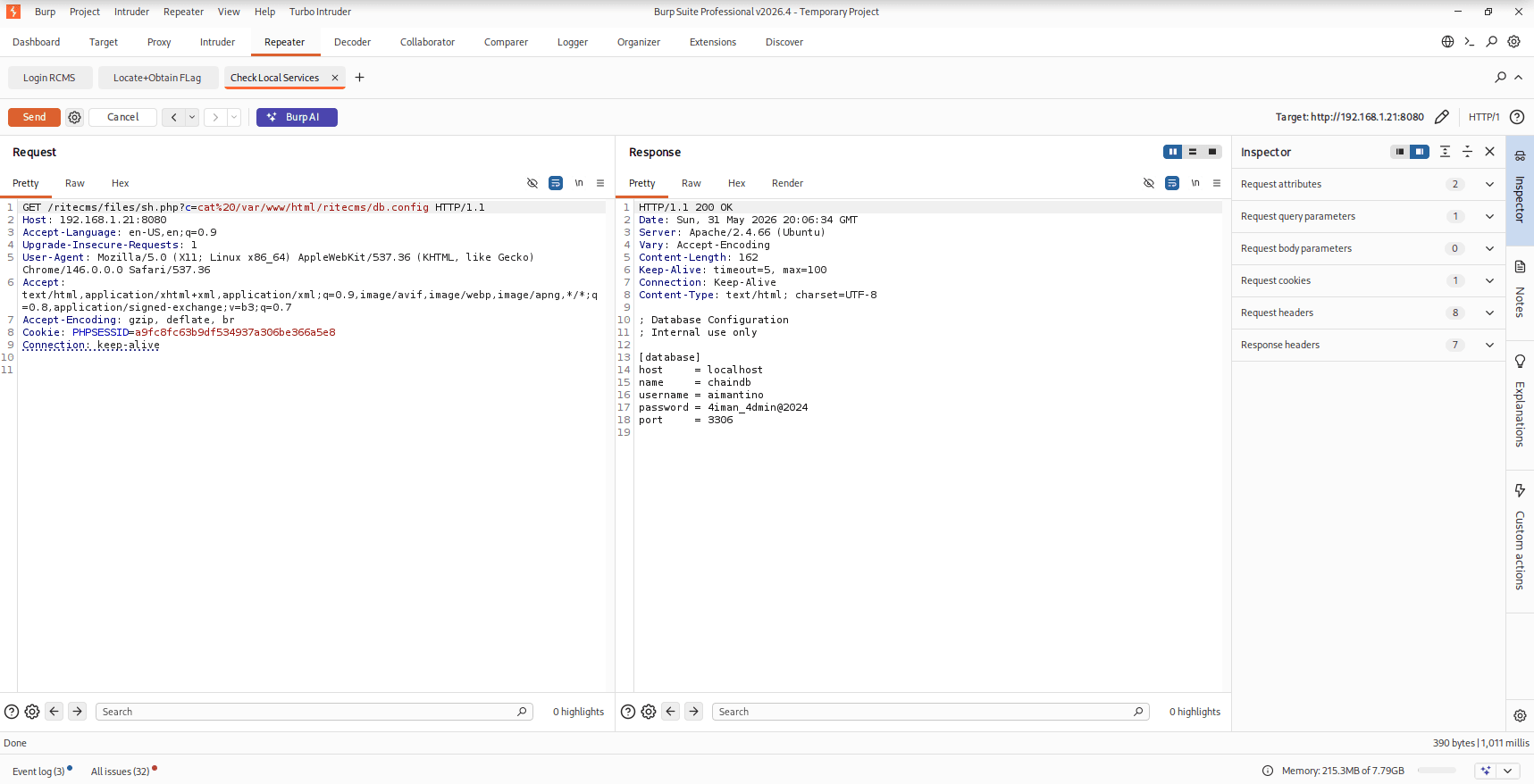
Task: Click the Cancel button
Action: pyautogui.click(x=123, y=117)
